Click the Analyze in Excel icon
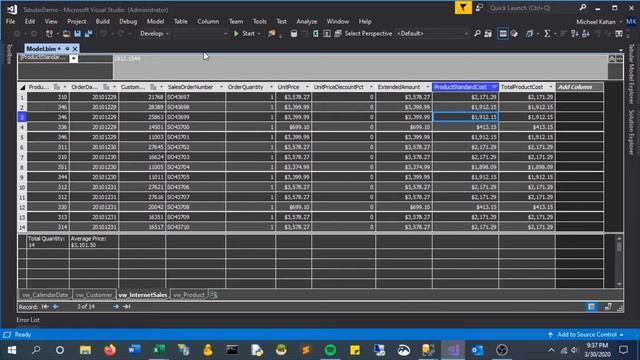This screenshot has height=360, width=640. [x=316, y=33]
